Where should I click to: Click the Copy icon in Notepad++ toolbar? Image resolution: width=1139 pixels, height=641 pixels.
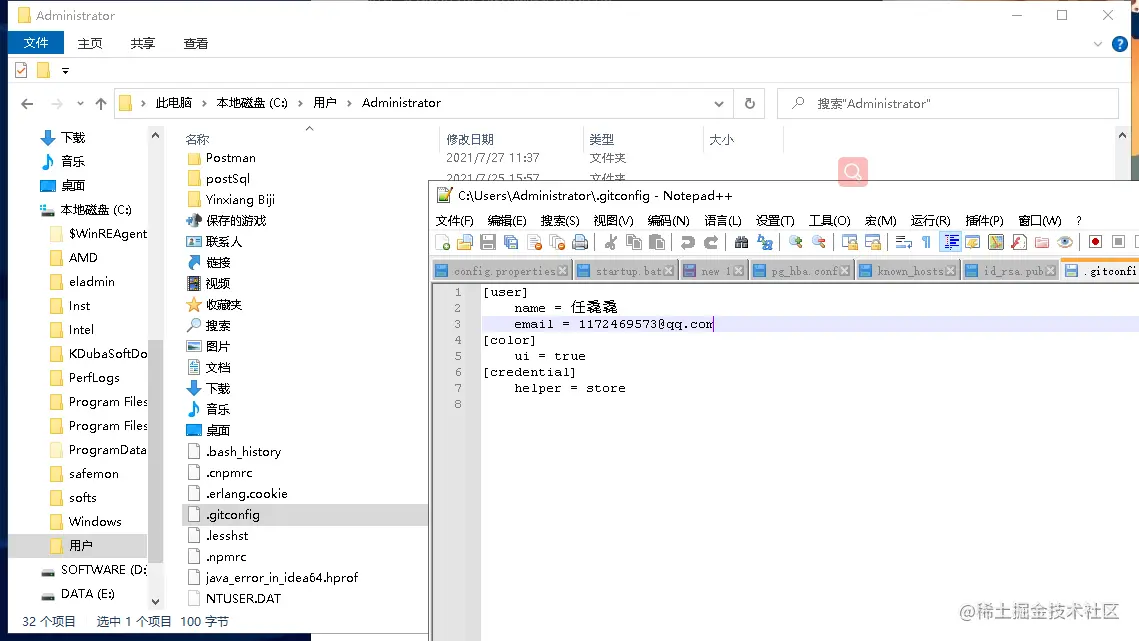pos(634,243)
